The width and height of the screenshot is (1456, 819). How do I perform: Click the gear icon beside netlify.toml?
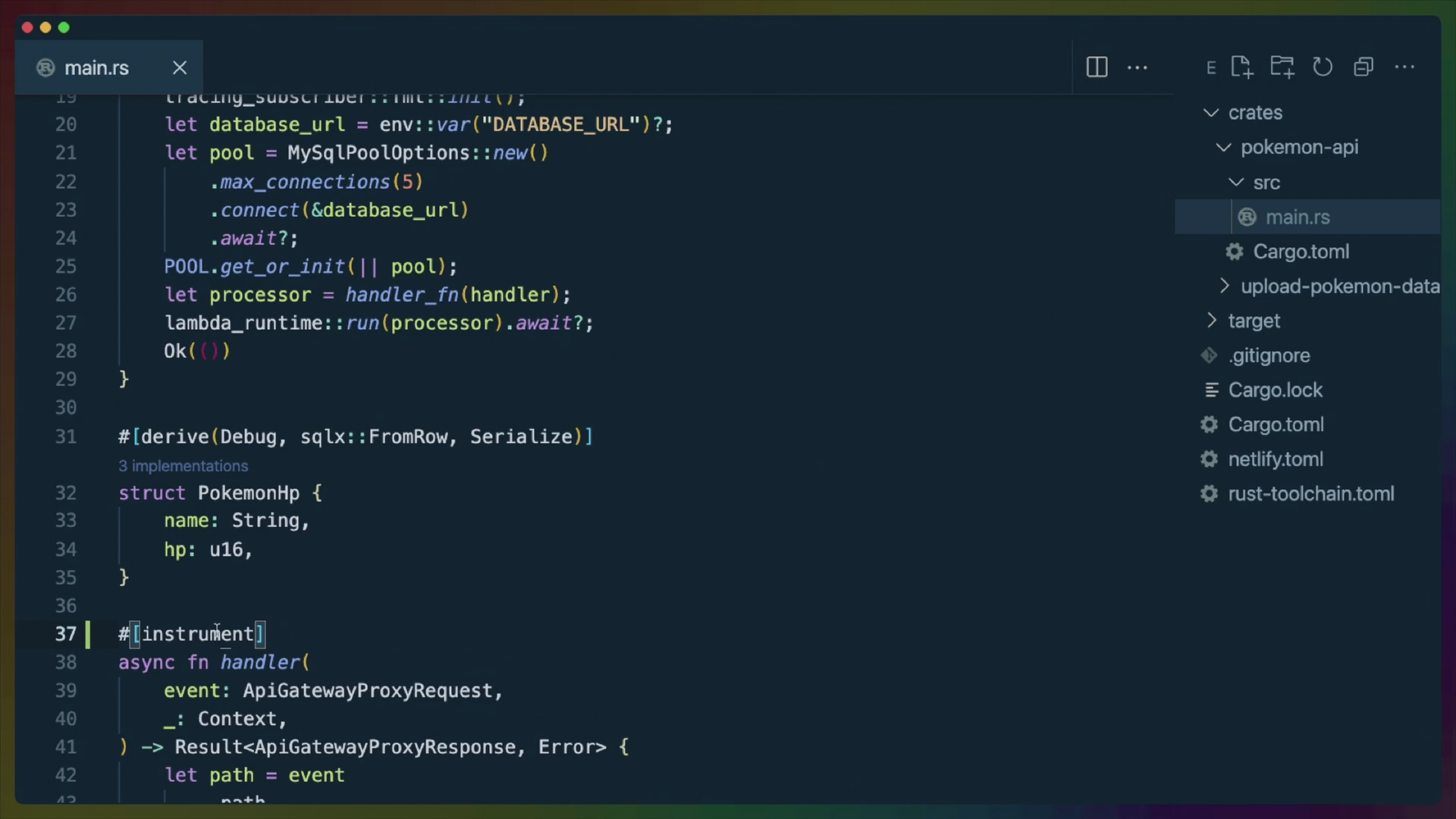[x=1207, y=459]
